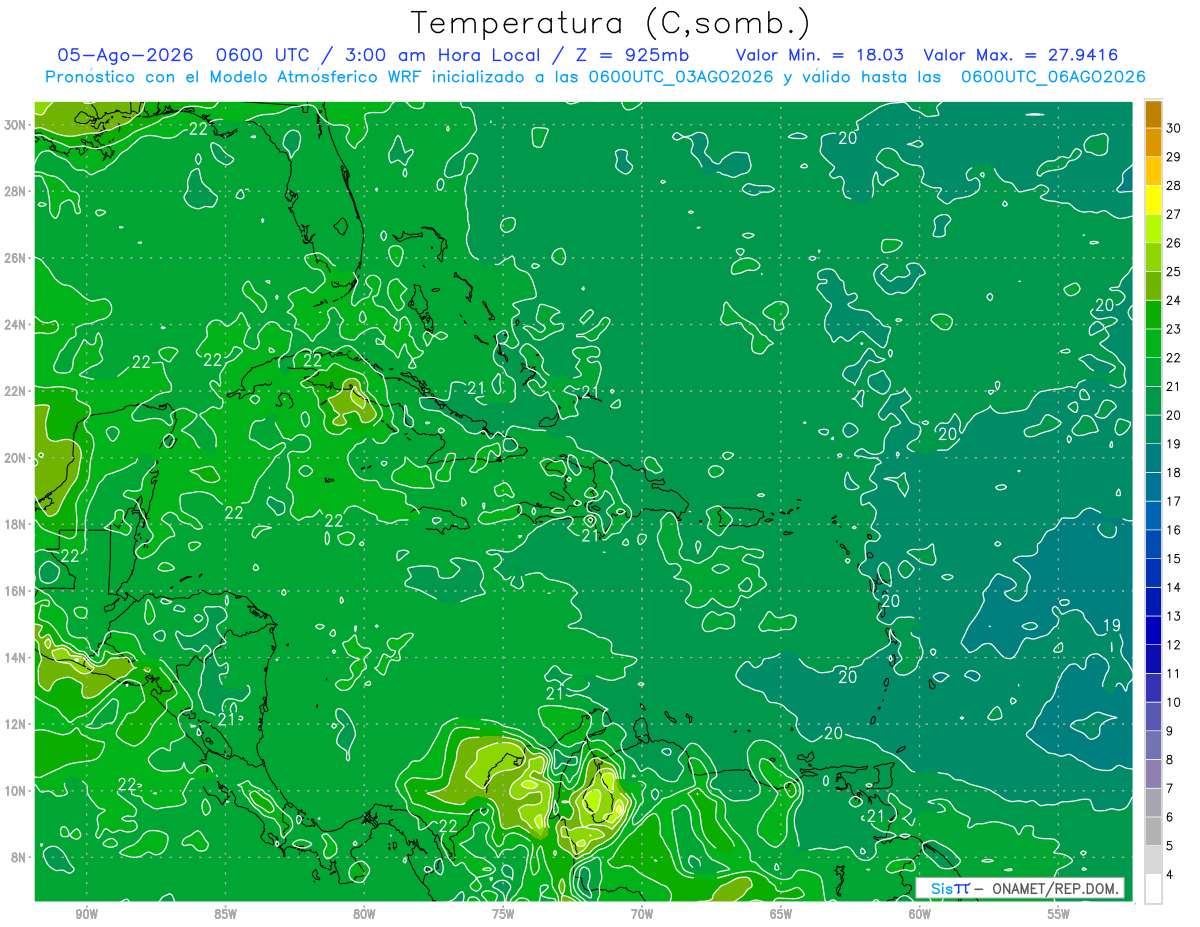This screenshot has width=1200, height=927.
Task: Click the "22N" latitude axis label
Action: [14, 391]
